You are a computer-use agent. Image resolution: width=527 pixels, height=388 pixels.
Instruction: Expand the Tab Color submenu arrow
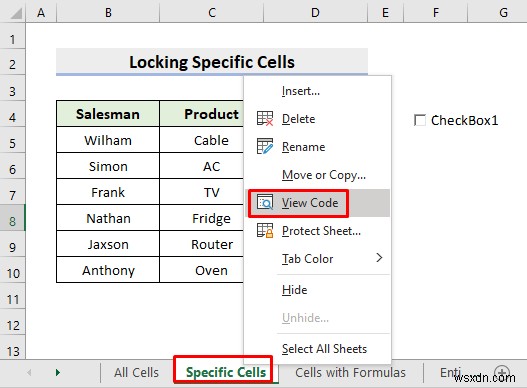[379, 258]
